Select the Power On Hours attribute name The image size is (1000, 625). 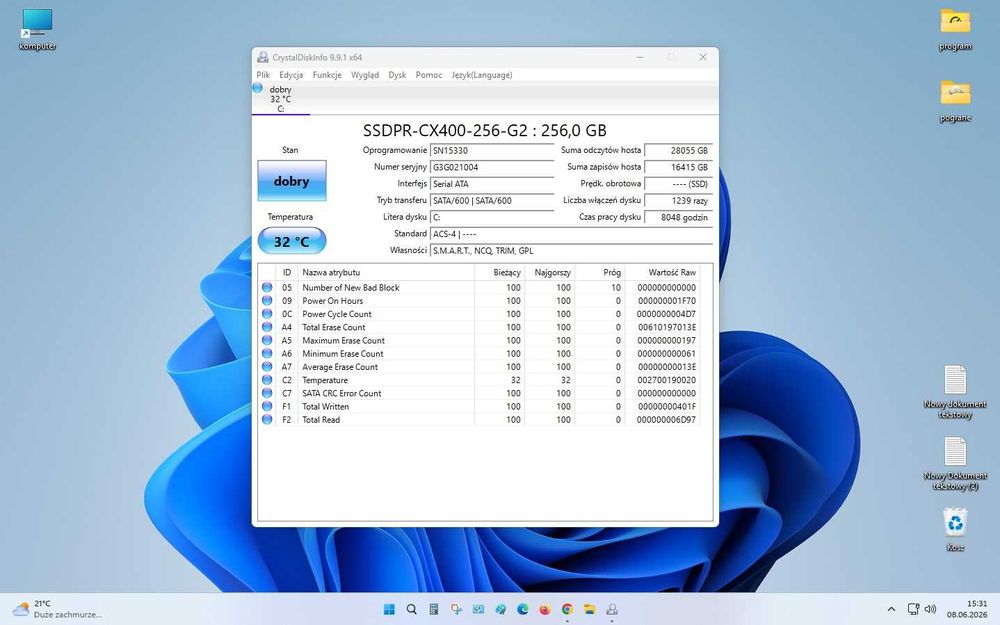332,300
